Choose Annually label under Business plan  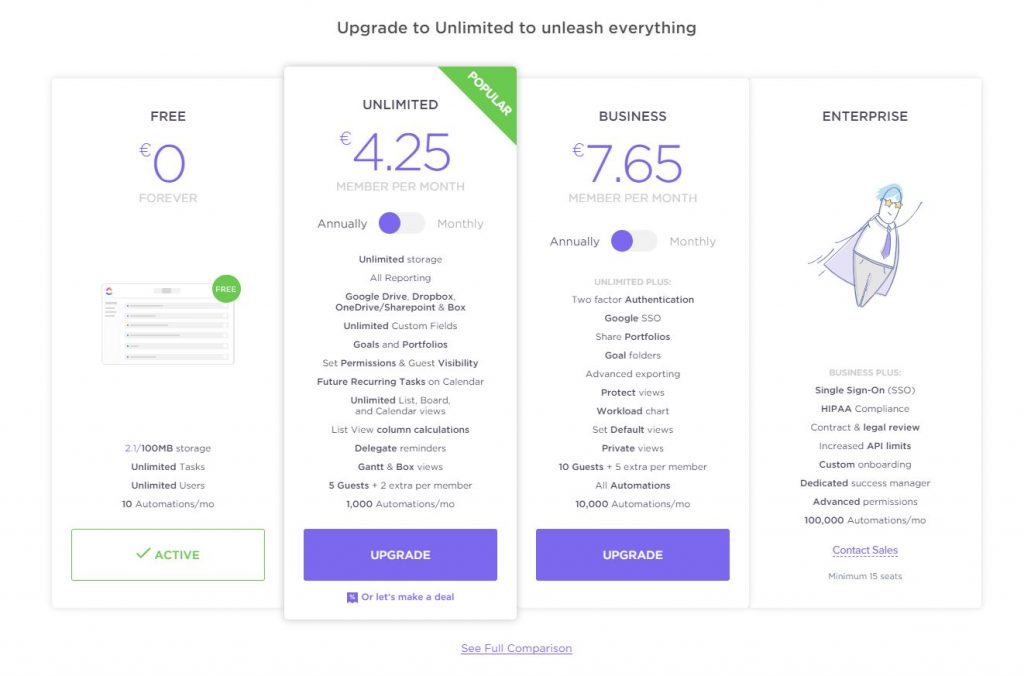pyautogui.click(x=575, y=241)
